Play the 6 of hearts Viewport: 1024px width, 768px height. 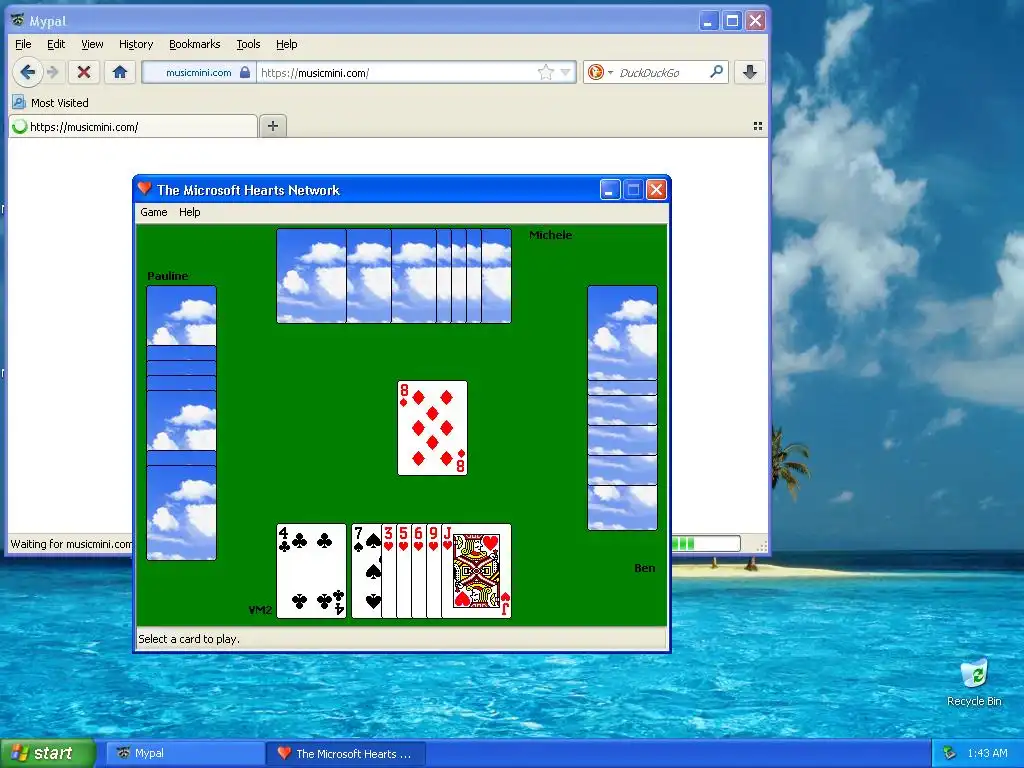[419, 571]
